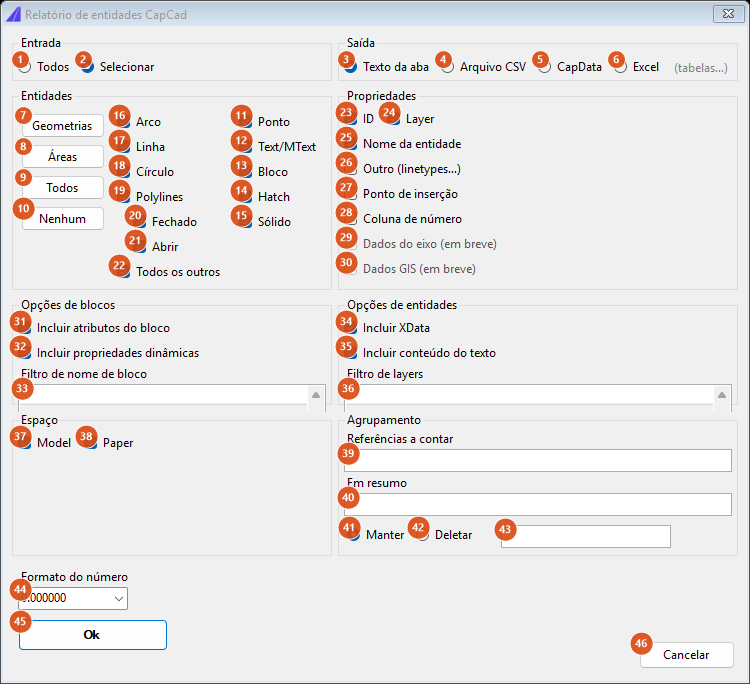This screenshot has width=750, height=684.
Task: Close the Relatório de entidades dialog
Action: pyautogui.click(x=728, y=14)
